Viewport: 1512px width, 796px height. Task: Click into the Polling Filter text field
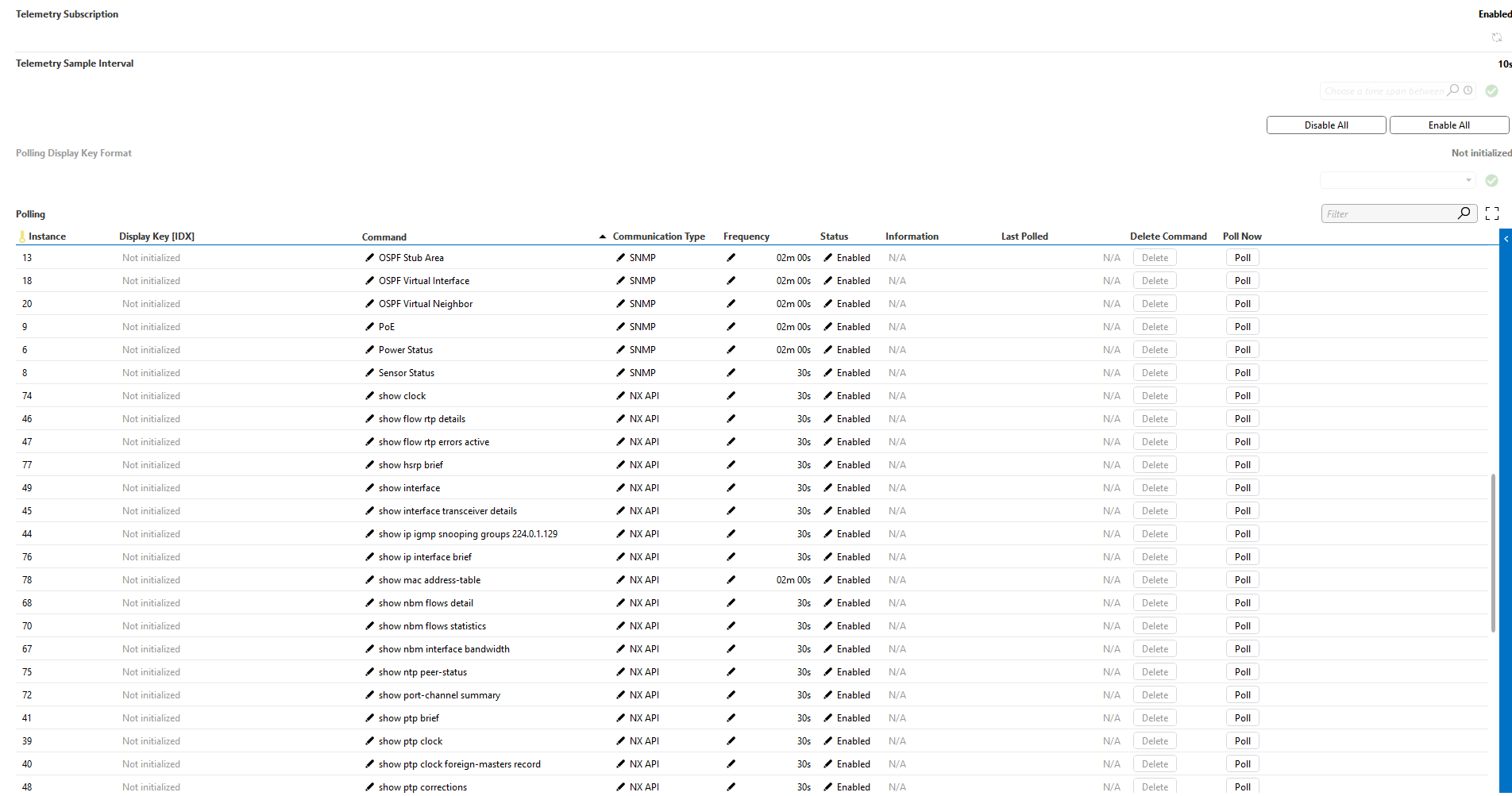point(1388,213)
